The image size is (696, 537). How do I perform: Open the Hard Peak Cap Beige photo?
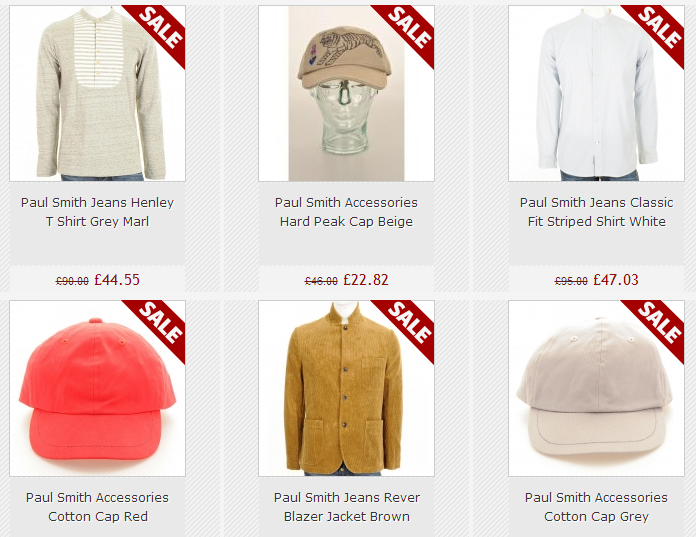346,93
